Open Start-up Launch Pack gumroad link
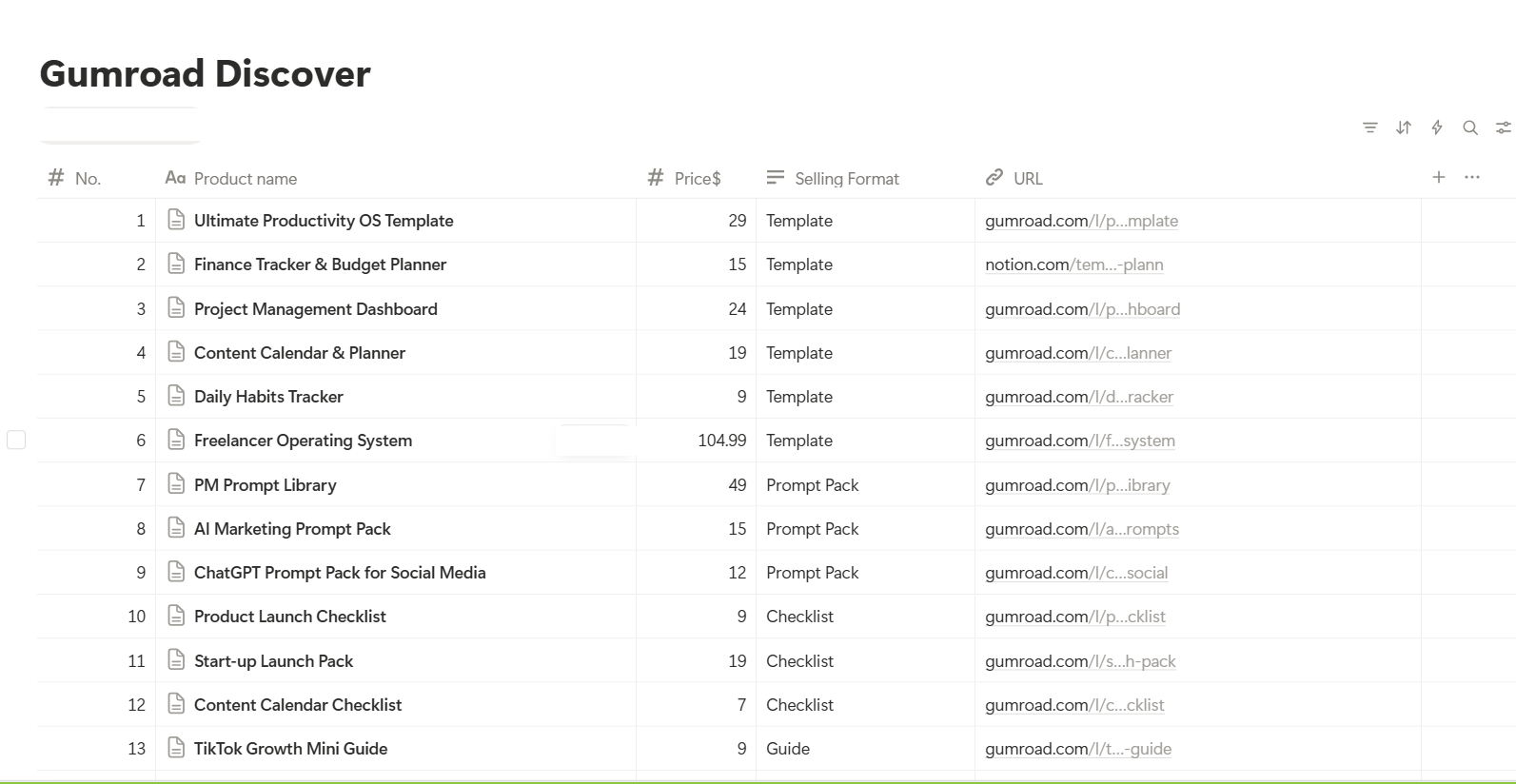Viewport: 1516px width, 784px height. coord(1080,661)
